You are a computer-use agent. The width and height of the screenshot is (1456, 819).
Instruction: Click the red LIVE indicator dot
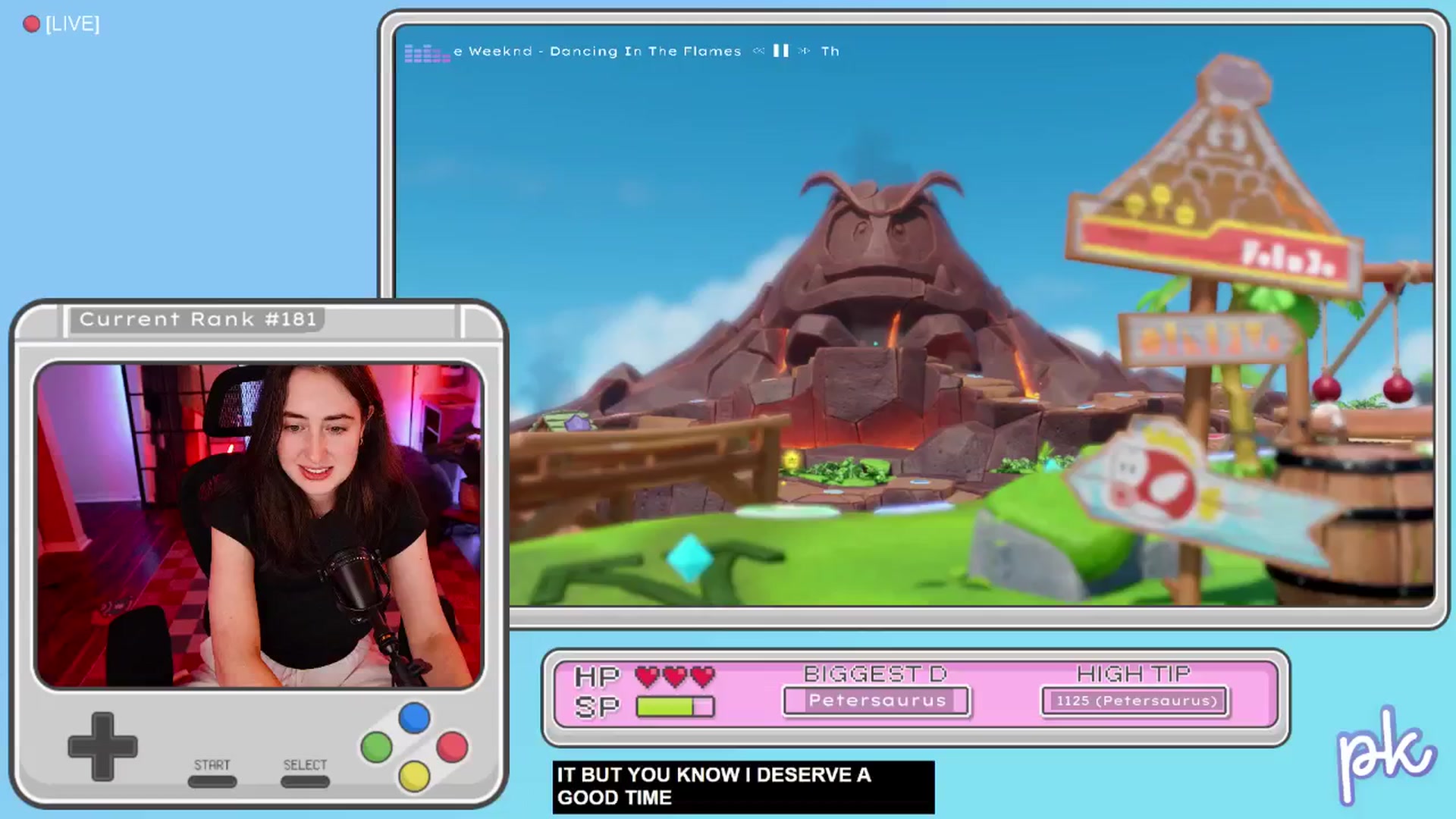tap(31, 24)
